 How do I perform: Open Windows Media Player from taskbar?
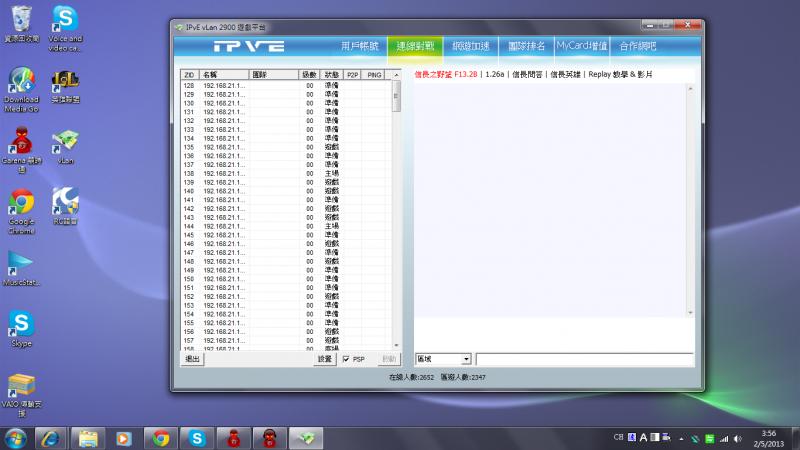(123, 438)
